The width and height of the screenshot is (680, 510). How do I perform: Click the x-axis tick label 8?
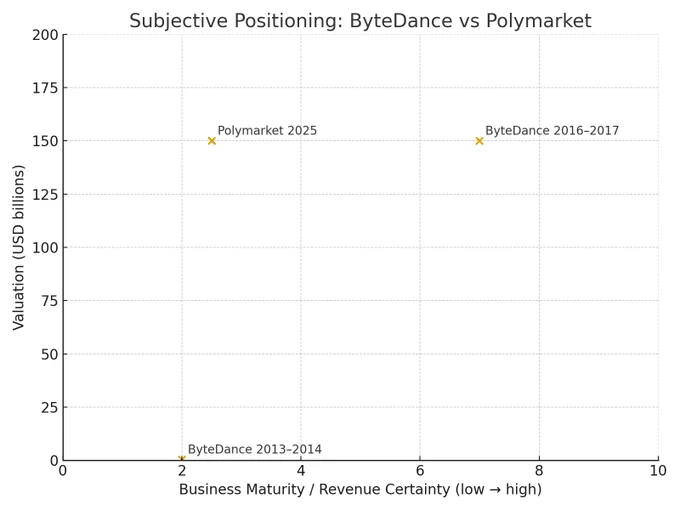(539, 471)
